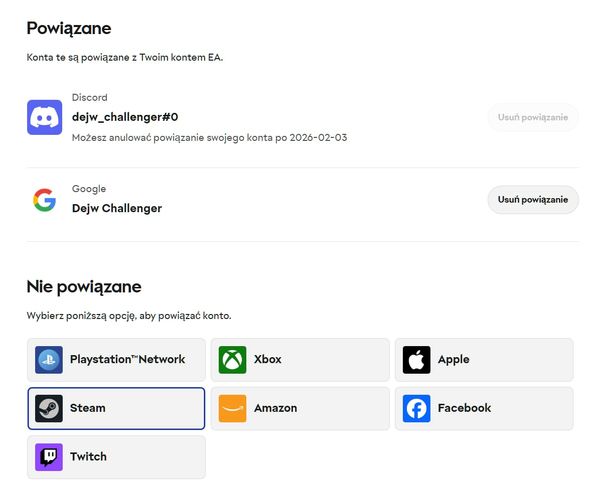Click the Powiązane heading
Image resolution: width=600 pixels, height=485 pixels.
tap(69, 29)
